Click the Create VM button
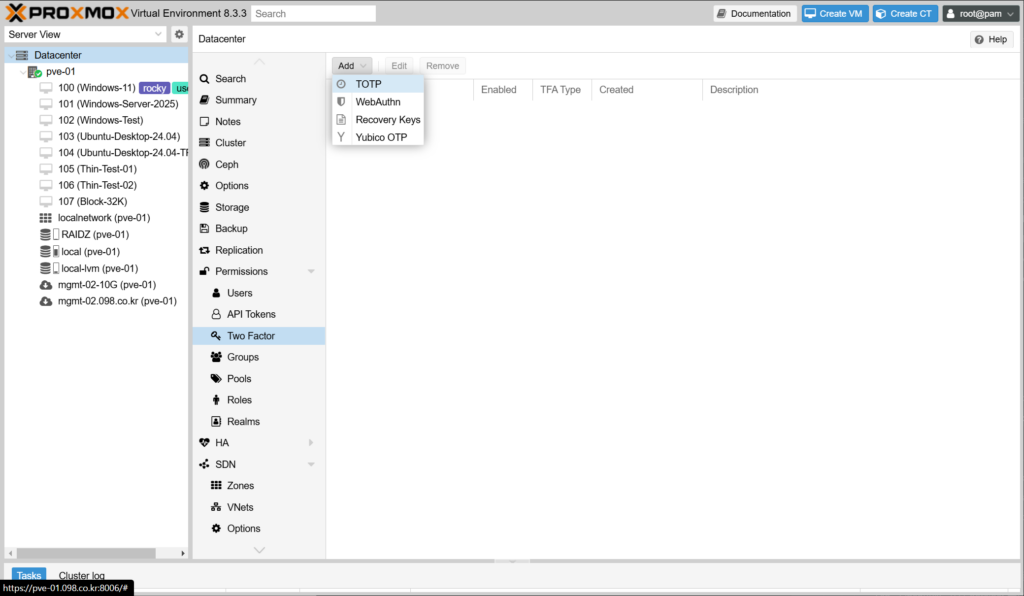The width and height of the screenshot is (1024, 596). point(834,14)
